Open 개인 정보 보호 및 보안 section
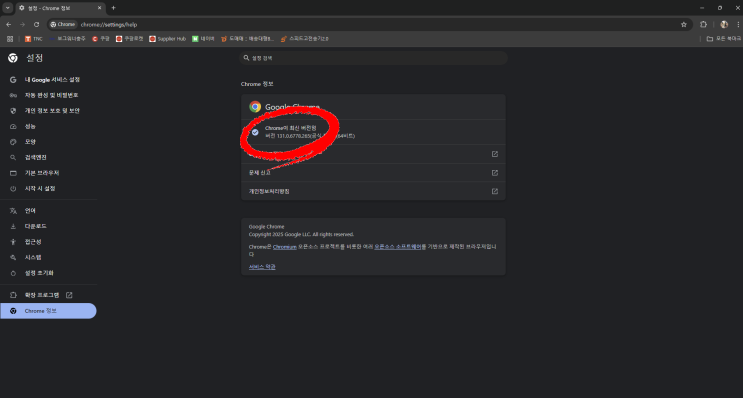Viewport: 743px width, 398px height. [x=48, y=111]
